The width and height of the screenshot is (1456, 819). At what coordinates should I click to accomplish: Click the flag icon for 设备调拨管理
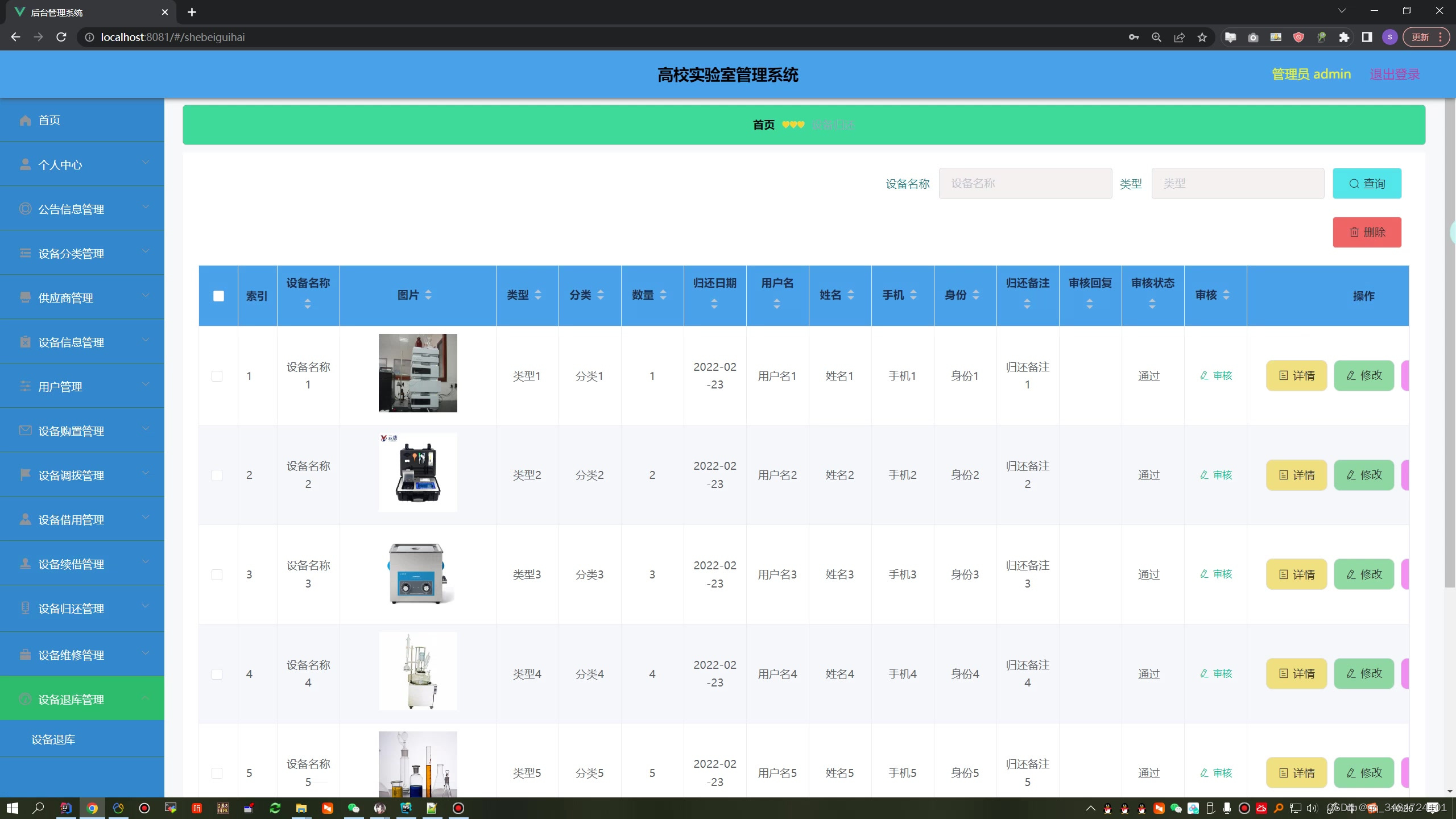[25, 474]
